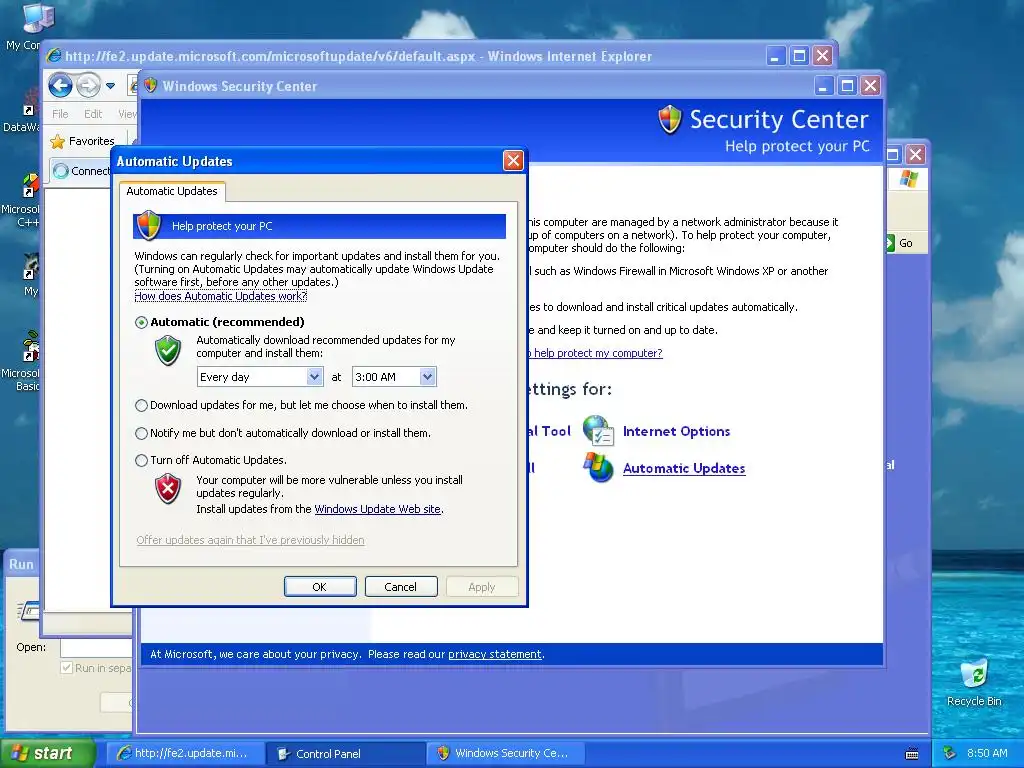Click OK in Automatic Updates dialog

coord(320,586)
